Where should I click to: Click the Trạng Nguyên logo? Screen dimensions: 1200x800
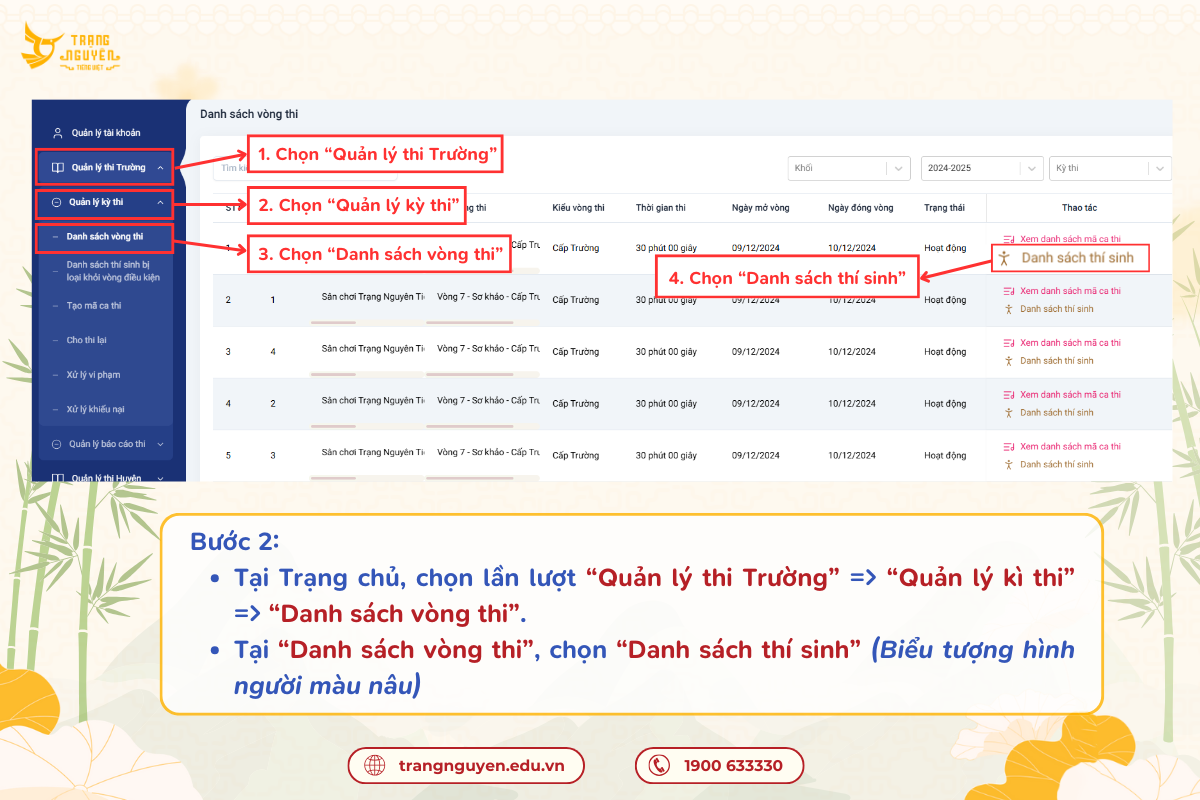click(73, 48)
